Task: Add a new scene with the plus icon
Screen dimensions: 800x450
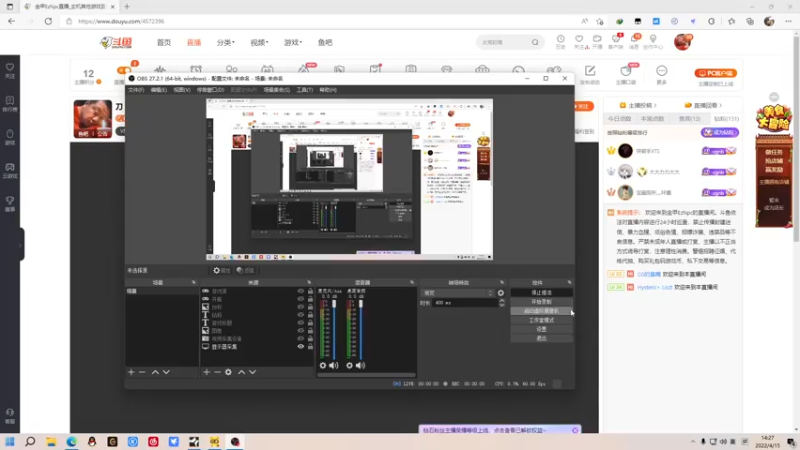Action: pyautogui.click(x=131, y=372)
